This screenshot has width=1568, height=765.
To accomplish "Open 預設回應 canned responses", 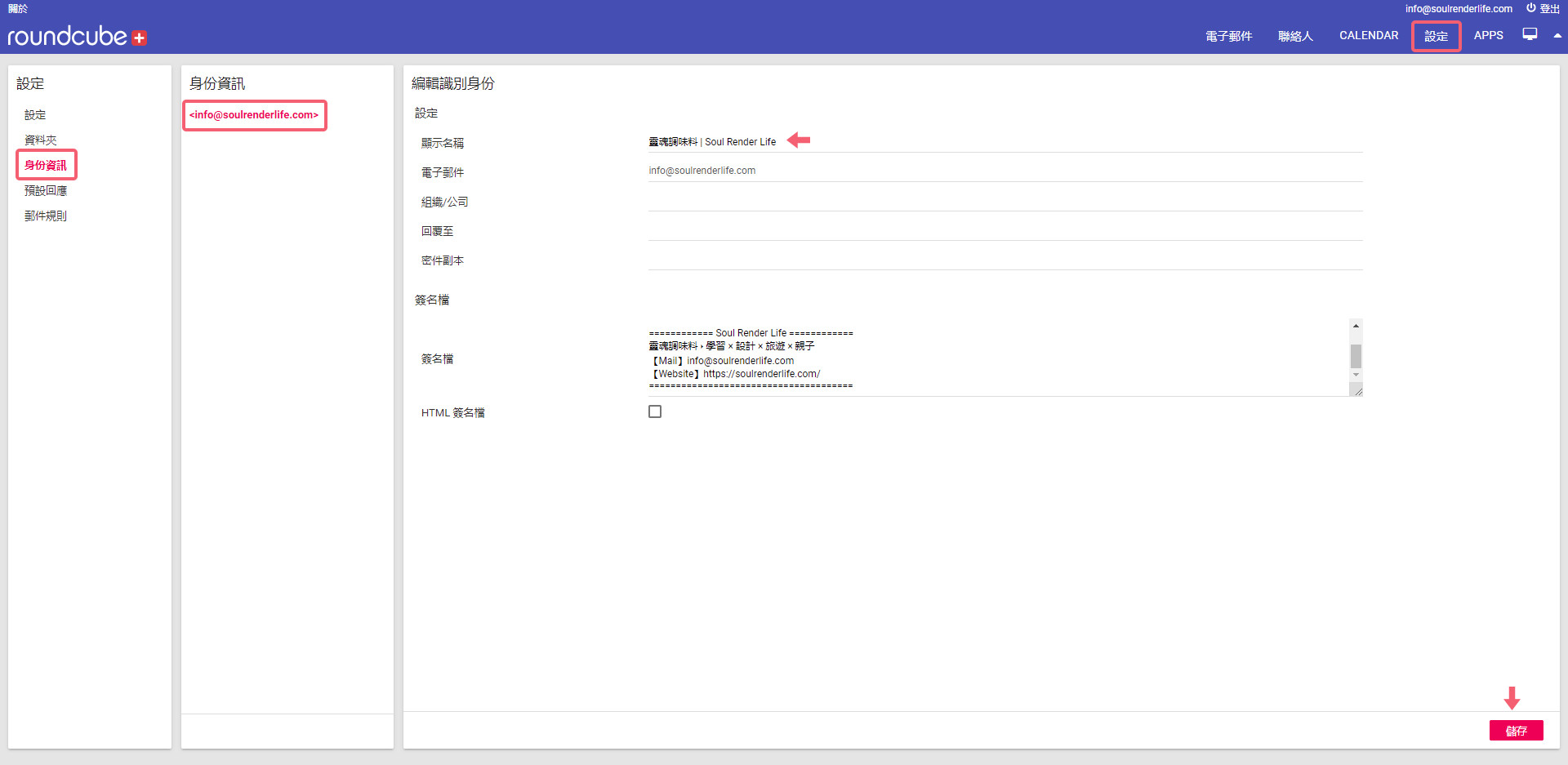I will pyautogui.click(x=46, y=191).
